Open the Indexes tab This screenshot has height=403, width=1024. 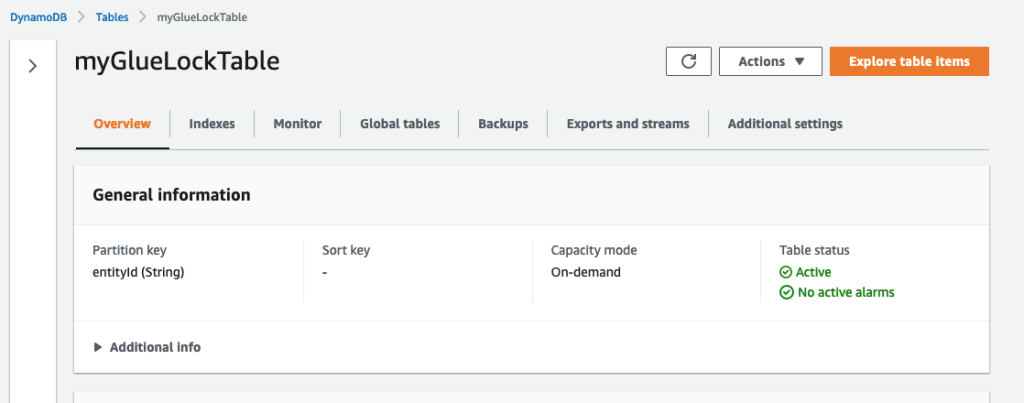coord(212,123)
